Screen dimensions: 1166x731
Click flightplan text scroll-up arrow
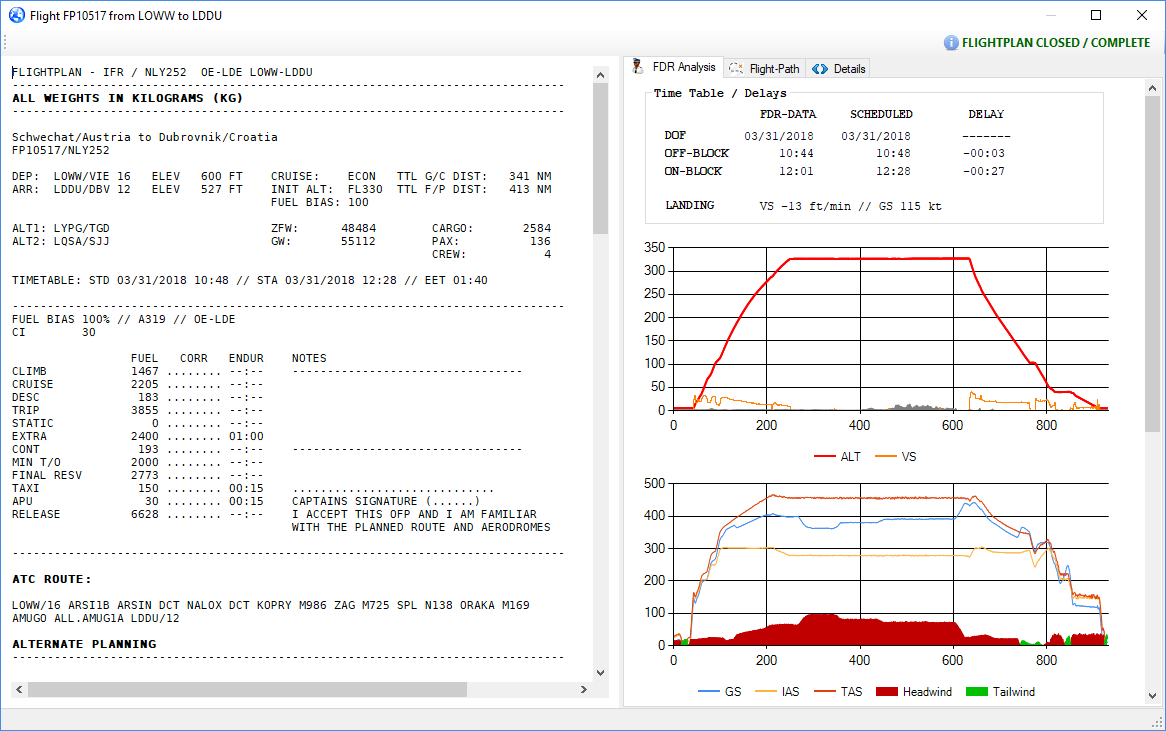tap(601, 74)
